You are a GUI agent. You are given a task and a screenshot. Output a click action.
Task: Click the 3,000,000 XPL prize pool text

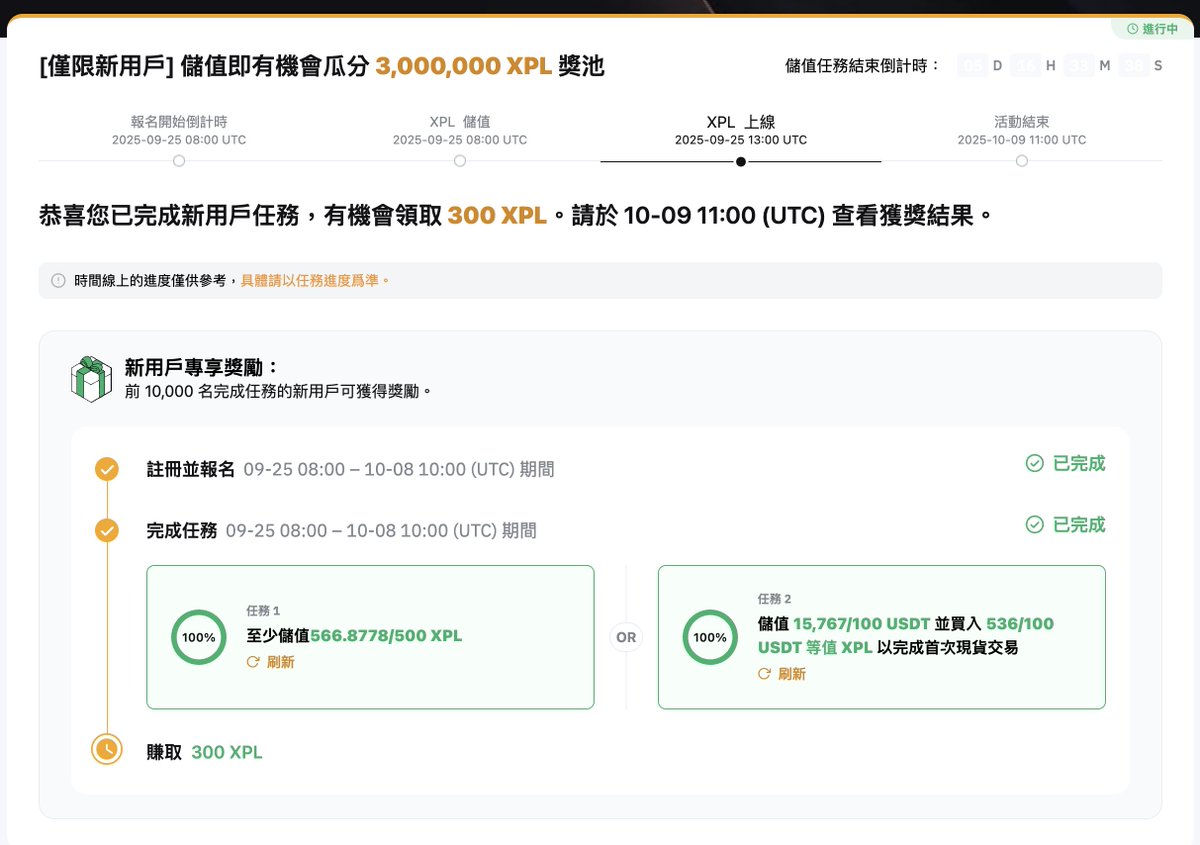point(464,67)
